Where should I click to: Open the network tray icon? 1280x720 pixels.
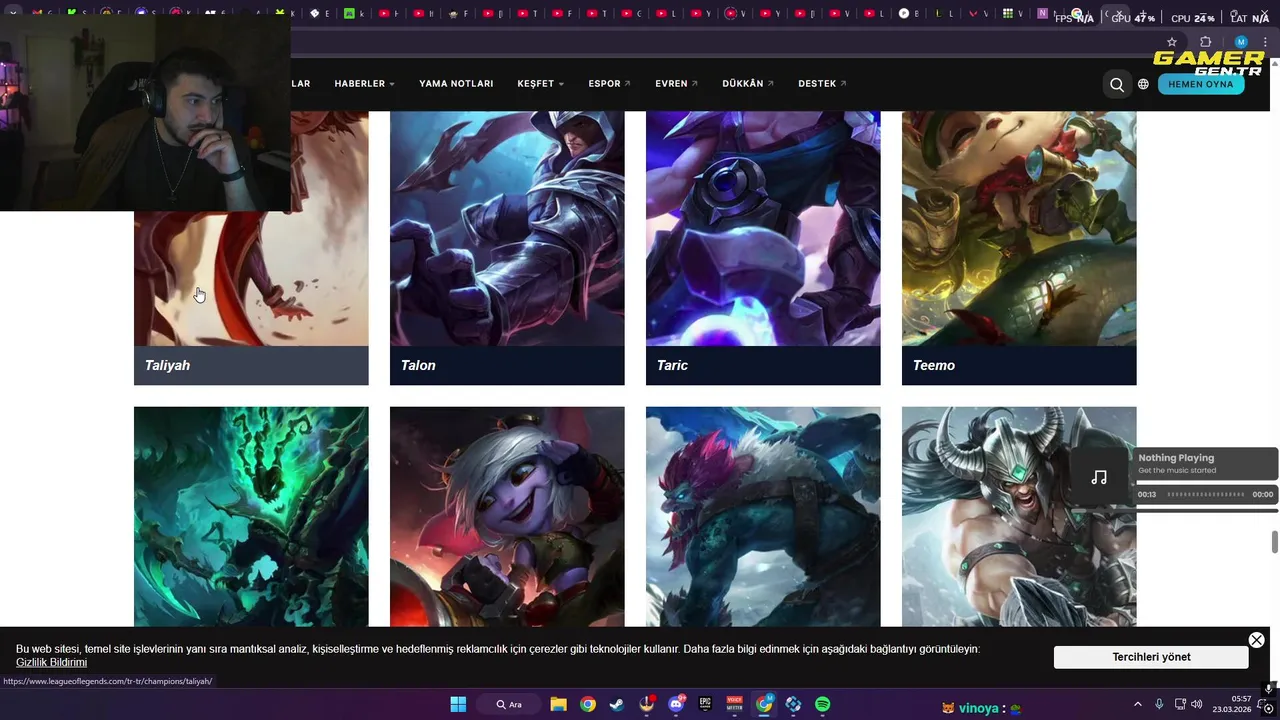pyautogui.click(x=1180, y=704)
